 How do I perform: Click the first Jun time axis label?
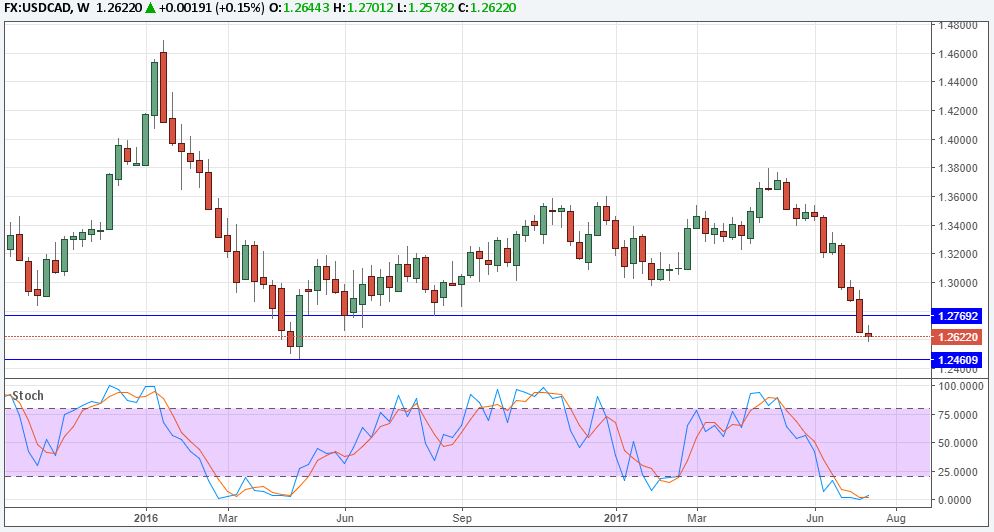[x=345, y=517]
